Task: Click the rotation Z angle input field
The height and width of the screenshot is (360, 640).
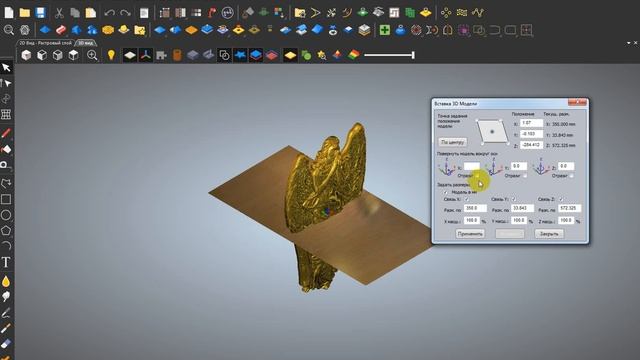Action: point(566,166)
